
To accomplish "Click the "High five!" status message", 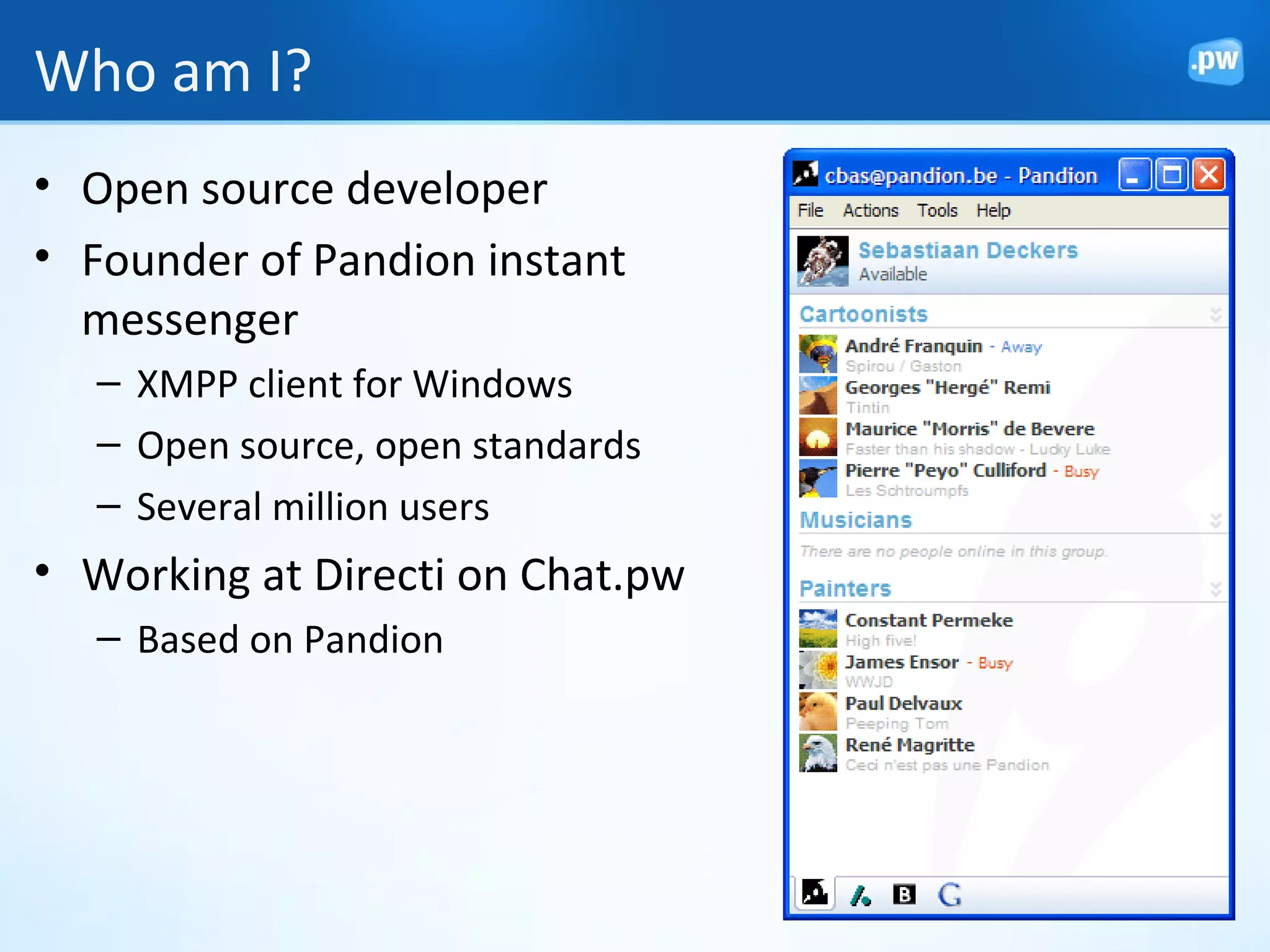I will coord(881,641).
